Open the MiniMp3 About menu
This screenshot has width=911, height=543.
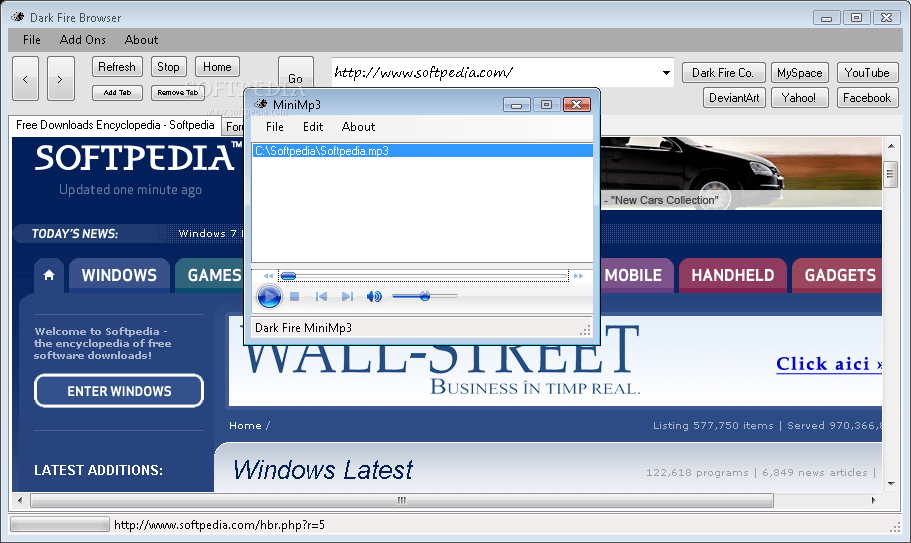[358, 127]
